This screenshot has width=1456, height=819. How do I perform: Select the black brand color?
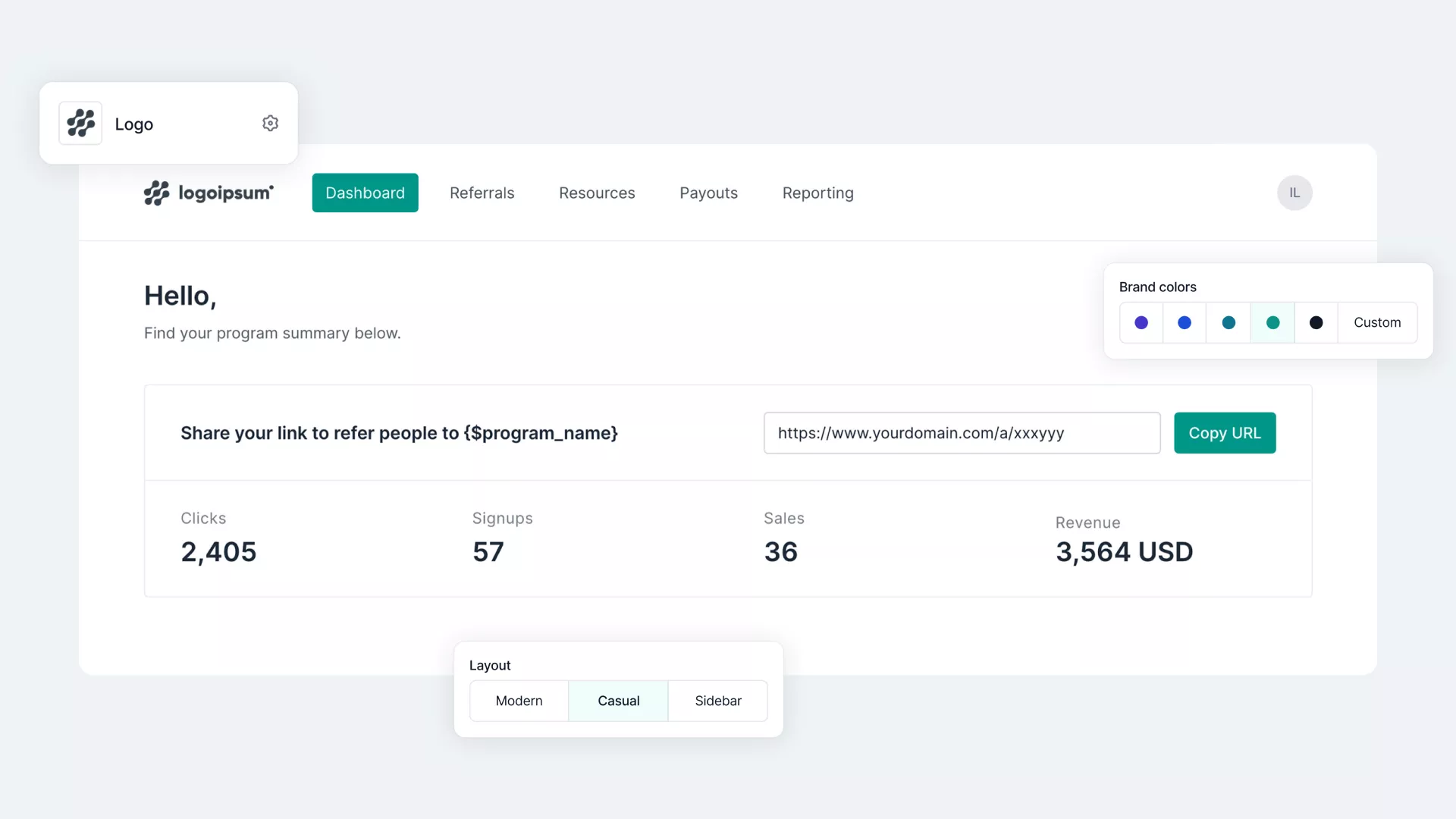[1316, 323]
